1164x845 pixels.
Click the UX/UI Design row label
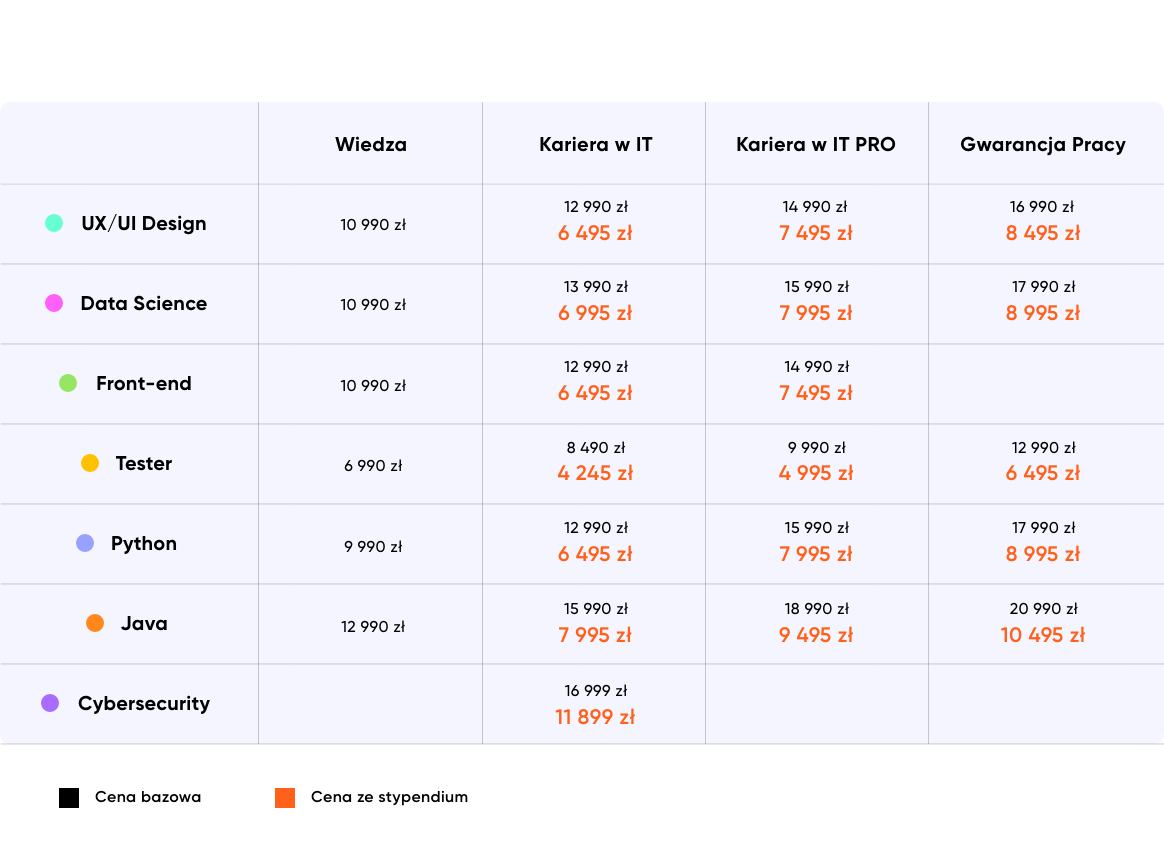(144, 224)
